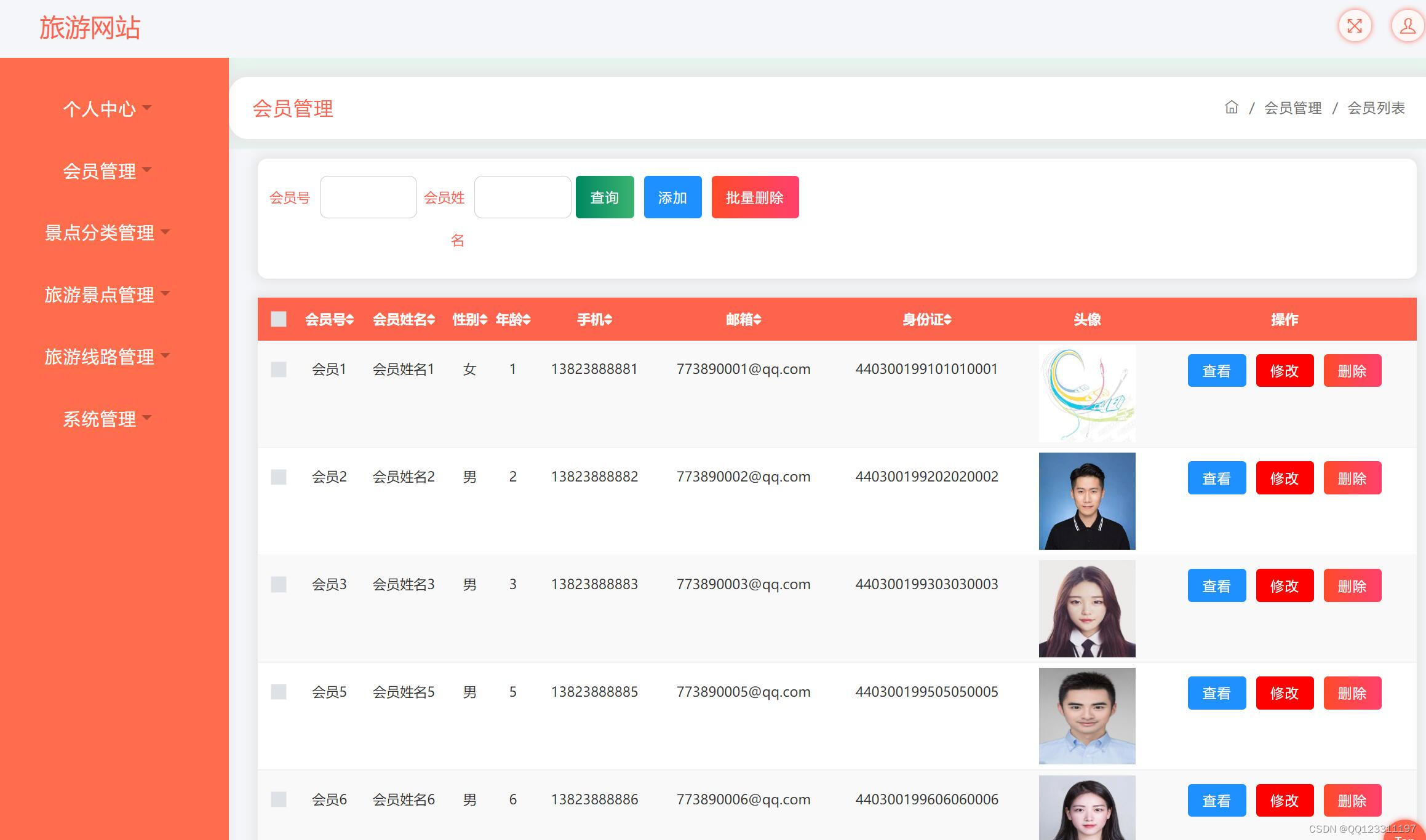View details of 会员6 with 查看
This screenshot has width=1426, height=840.
(1217, 801)
